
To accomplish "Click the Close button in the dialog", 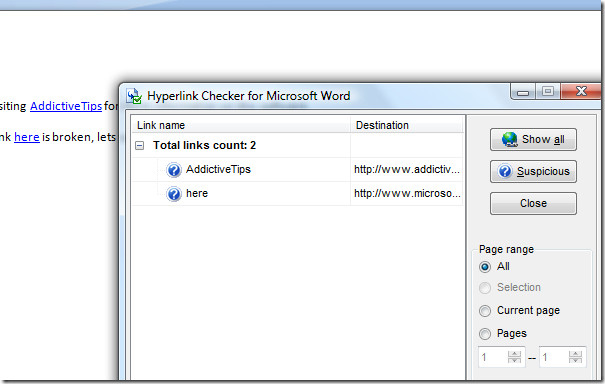I will (533, 203).
